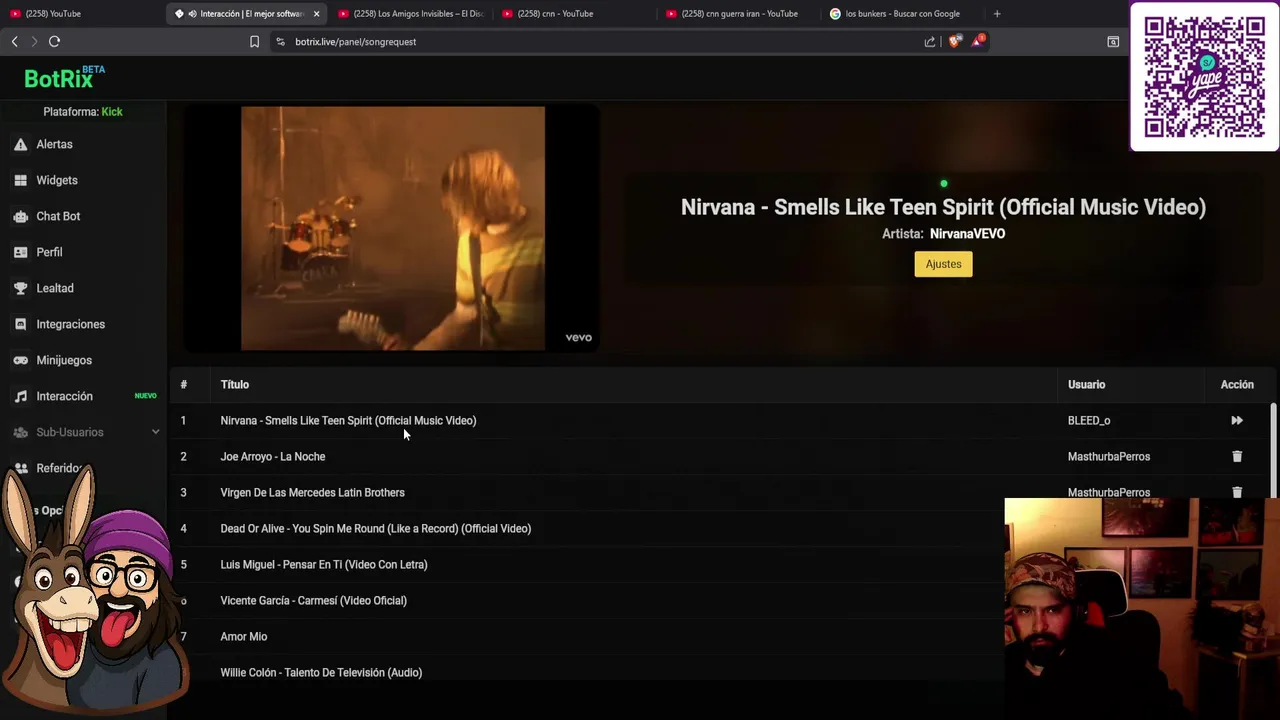Click the song list vertical scrollbar
The image size is (1280, 720).
(1273, 450)
